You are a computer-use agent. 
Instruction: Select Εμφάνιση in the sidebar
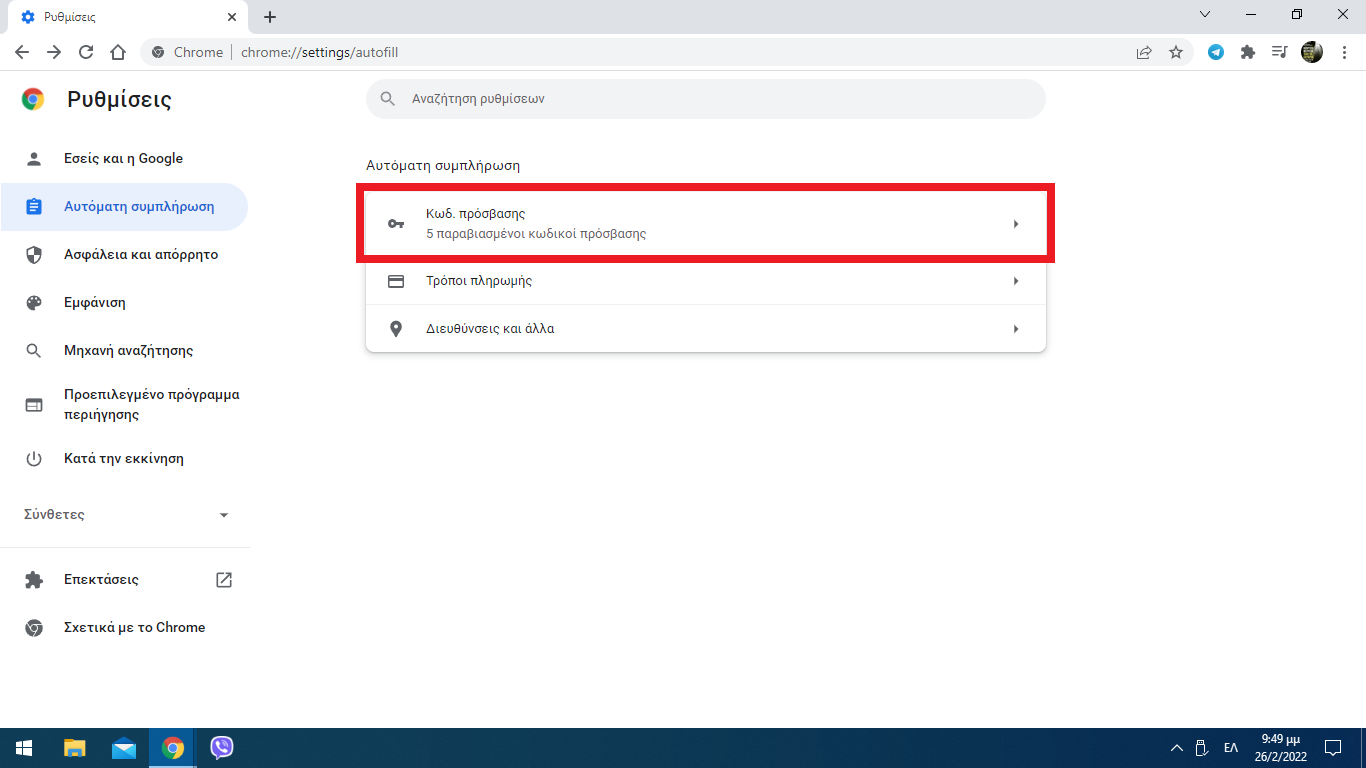click(95, 303)
